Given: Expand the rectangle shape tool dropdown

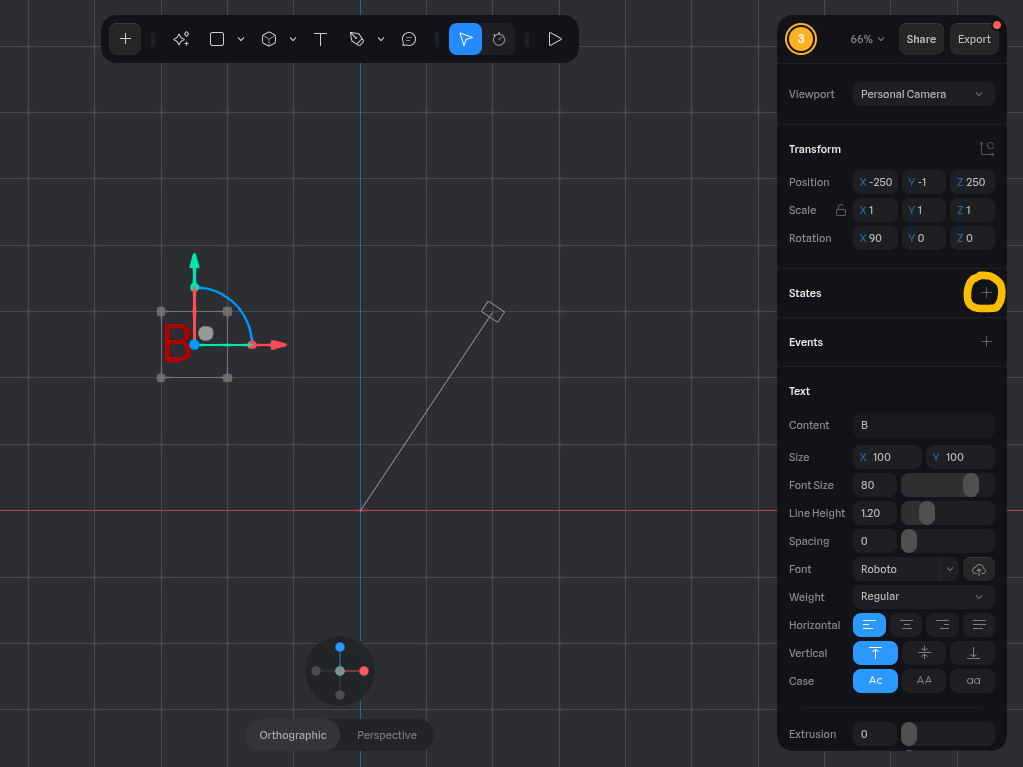Looking at the screenshot, I should tap(241, 39).
